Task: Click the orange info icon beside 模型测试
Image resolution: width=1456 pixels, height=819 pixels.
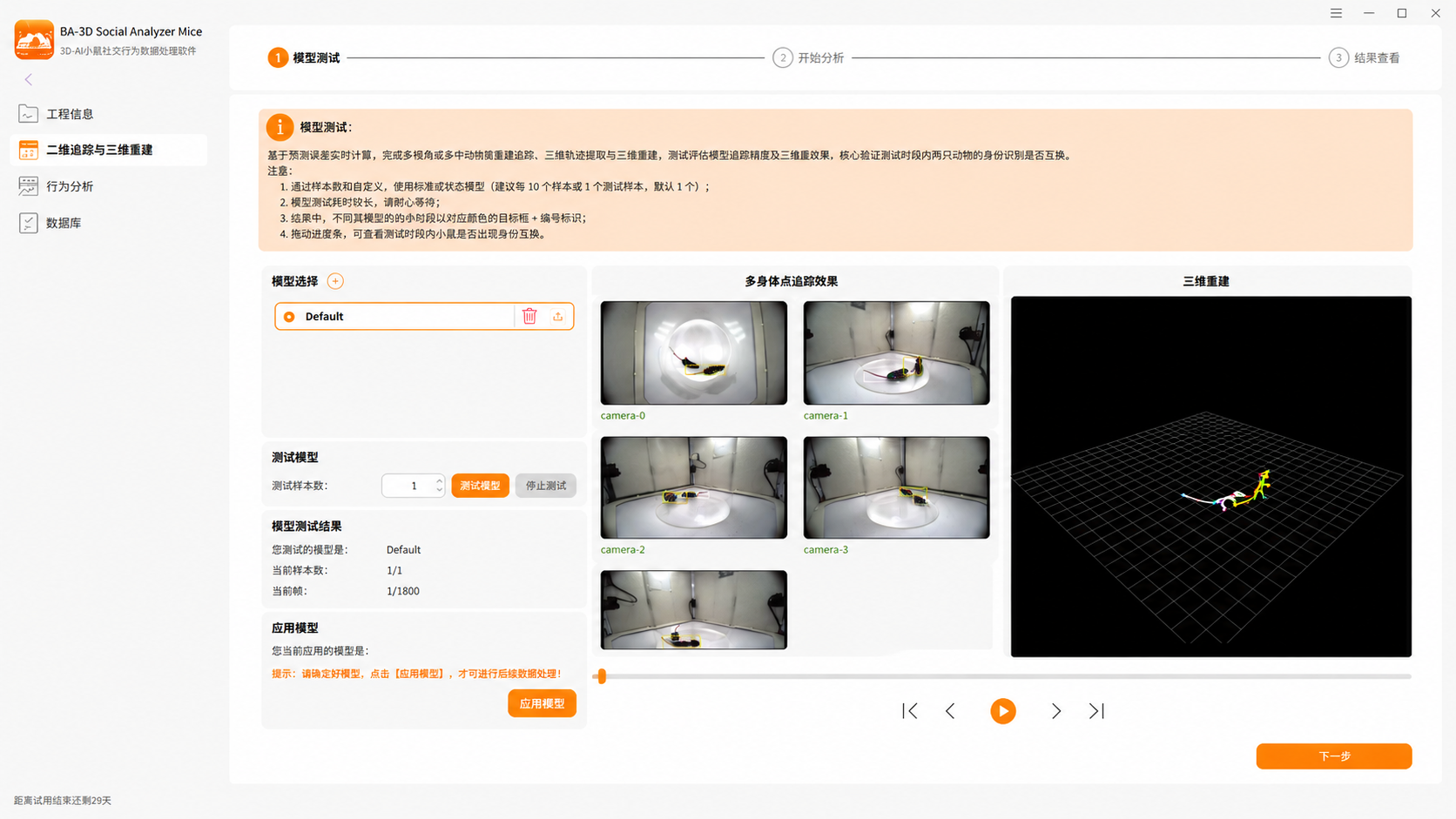Action: click(280, 127)
